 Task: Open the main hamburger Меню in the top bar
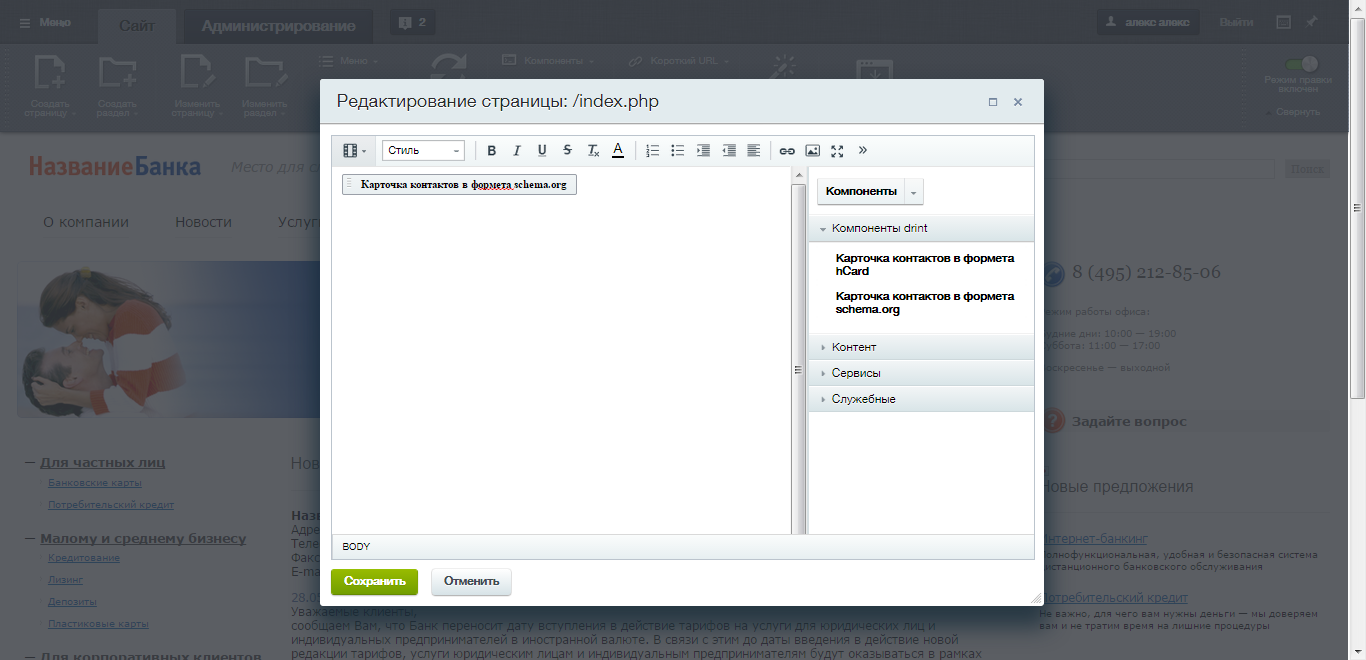(x=45, y=22)
